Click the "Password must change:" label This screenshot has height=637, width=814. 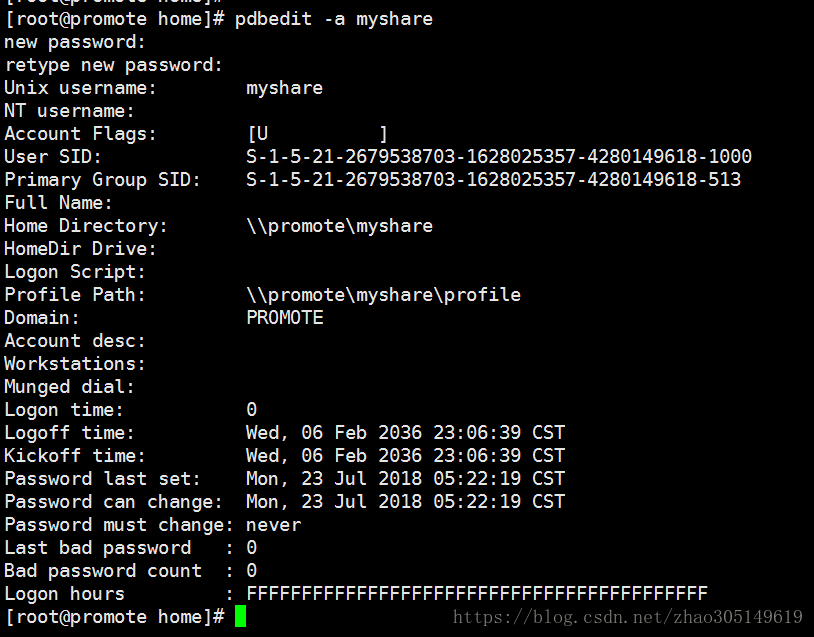(119, 525)
